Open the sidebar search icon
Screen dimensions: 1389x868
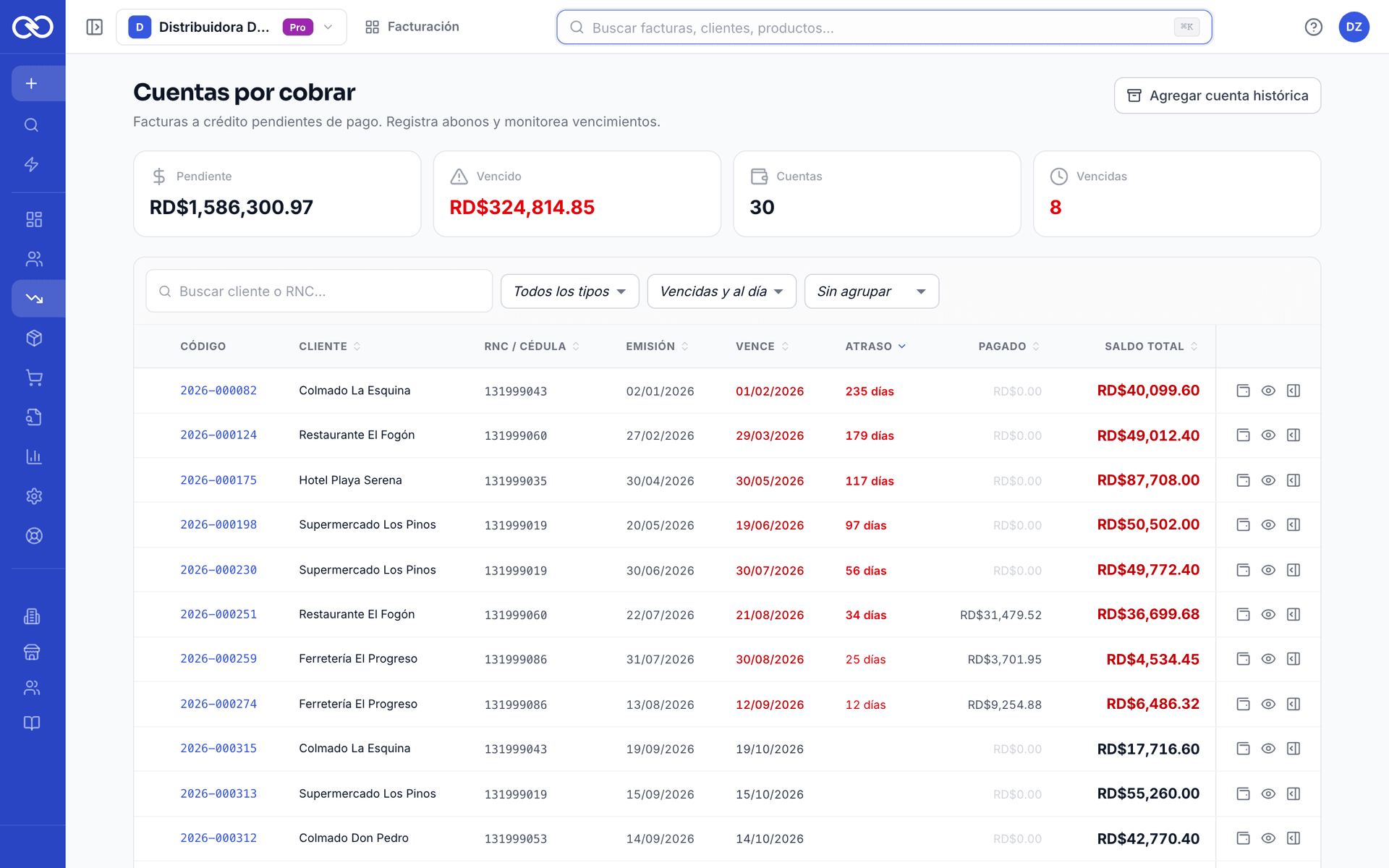(x=32, y=125)
